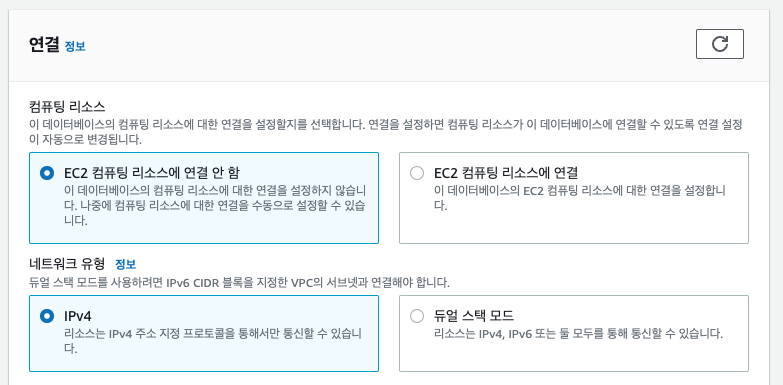
Task: Click the IPv4 option title text
Action: (78, 316)
